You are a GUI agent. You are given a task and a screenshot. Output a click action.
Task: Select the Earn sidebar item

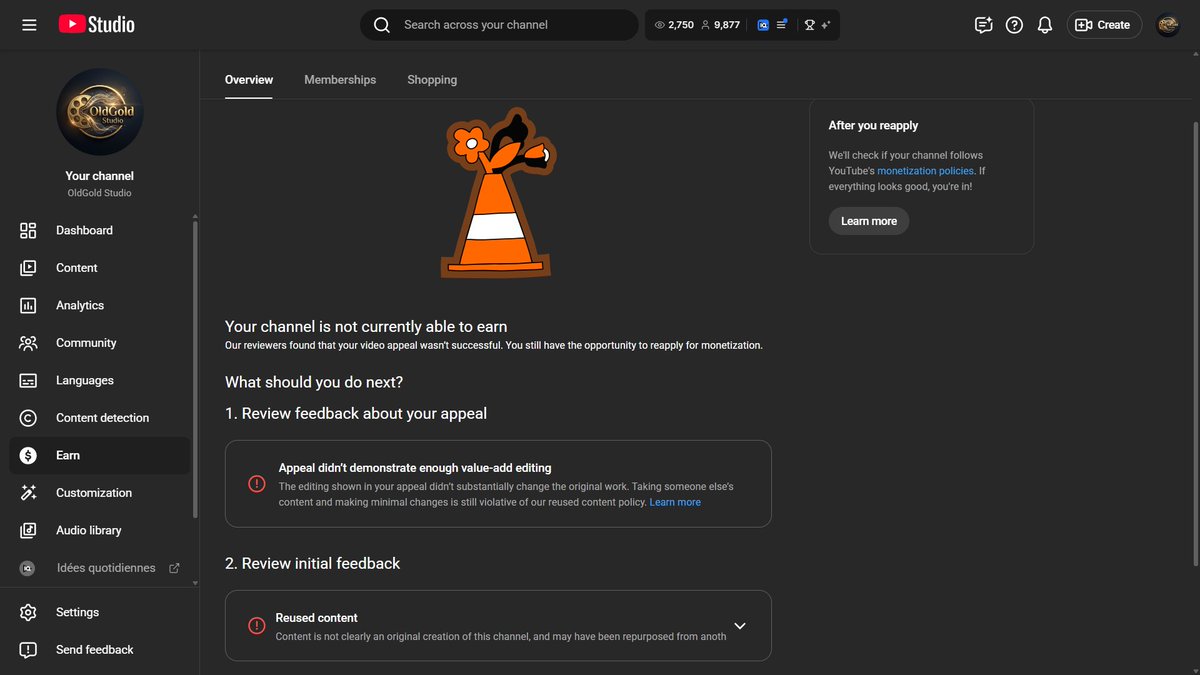99,455
